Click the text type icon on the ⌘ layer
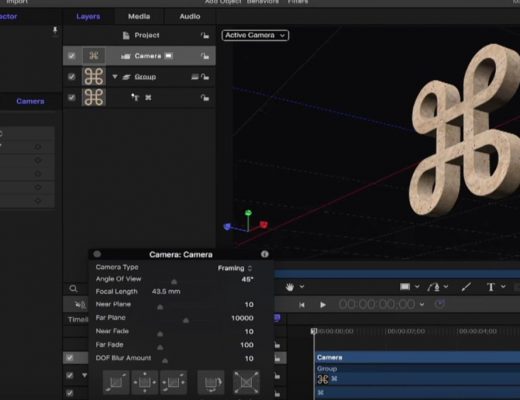Image resolution: width=520 pixels, height=400 pixels. click(135, 97)
